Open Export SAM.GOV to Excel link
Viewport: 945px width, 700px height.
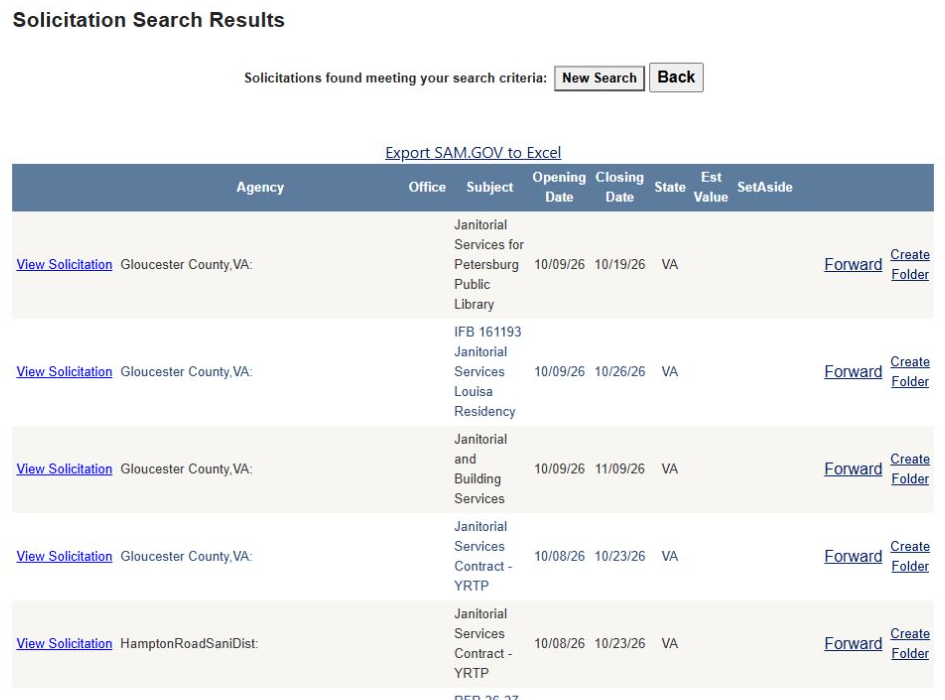coord(473,153)
